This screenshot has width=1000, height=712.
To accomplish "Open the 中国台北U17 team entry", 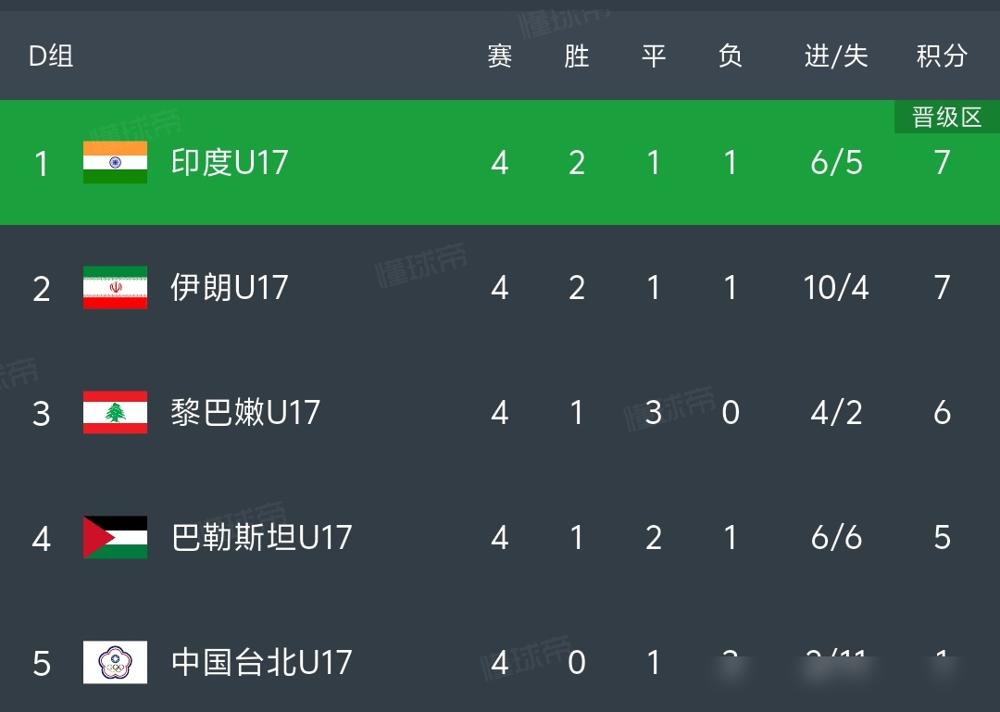I will 261,662.
